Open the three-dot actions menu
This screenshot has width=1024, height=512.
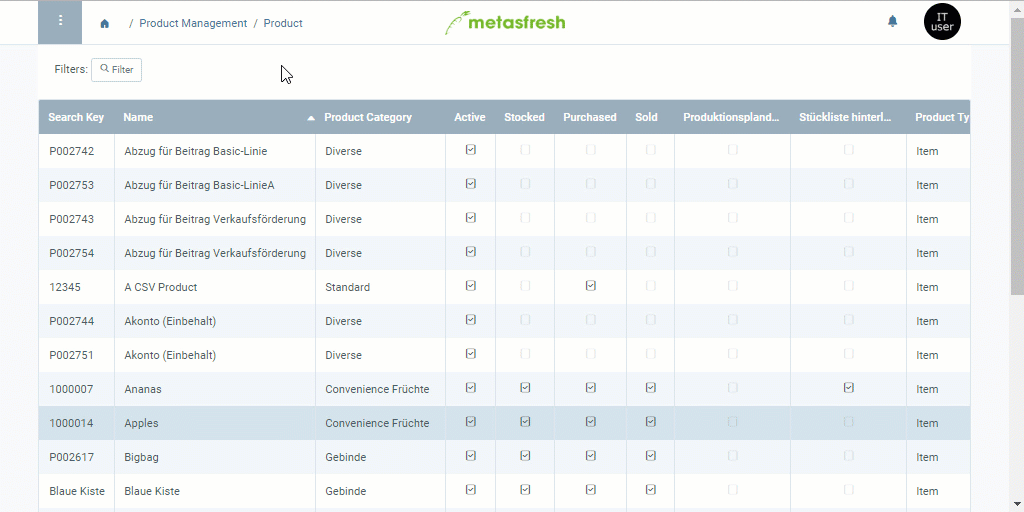click(x=60, y=22)
